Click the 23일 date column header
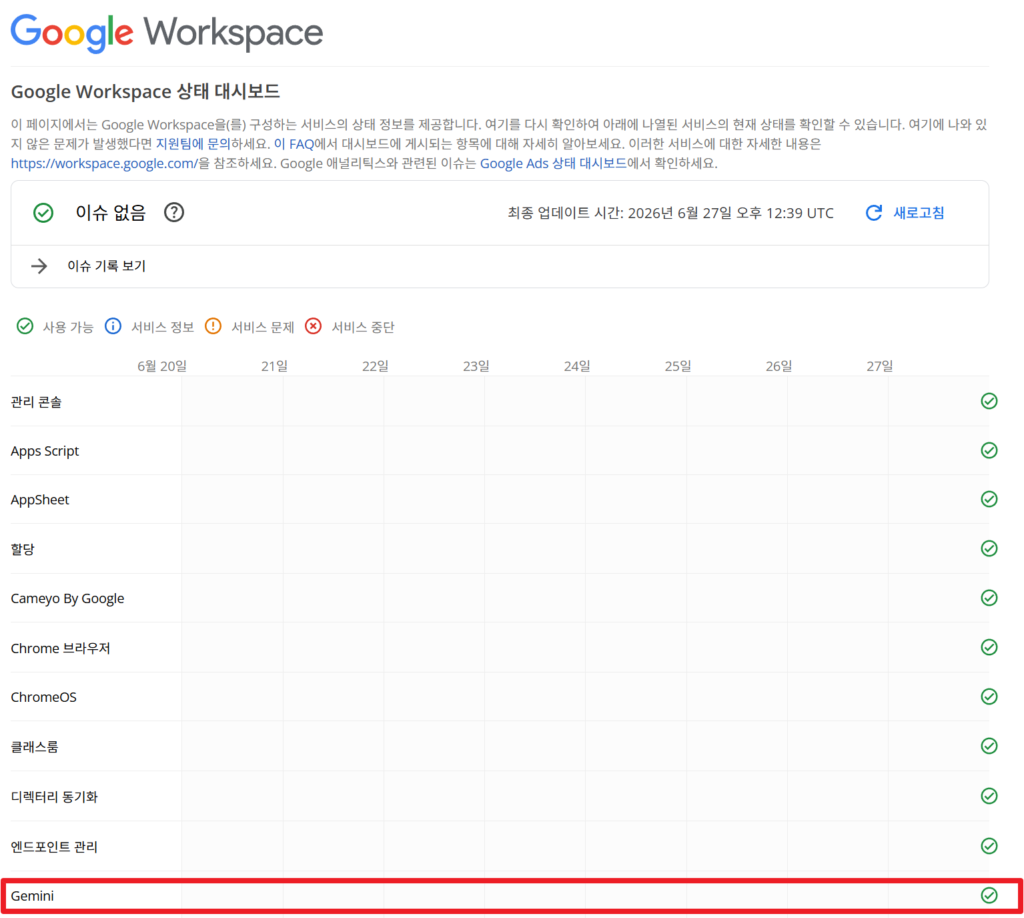This screenshot has height=918, width=1024. (x=476, y=366)
